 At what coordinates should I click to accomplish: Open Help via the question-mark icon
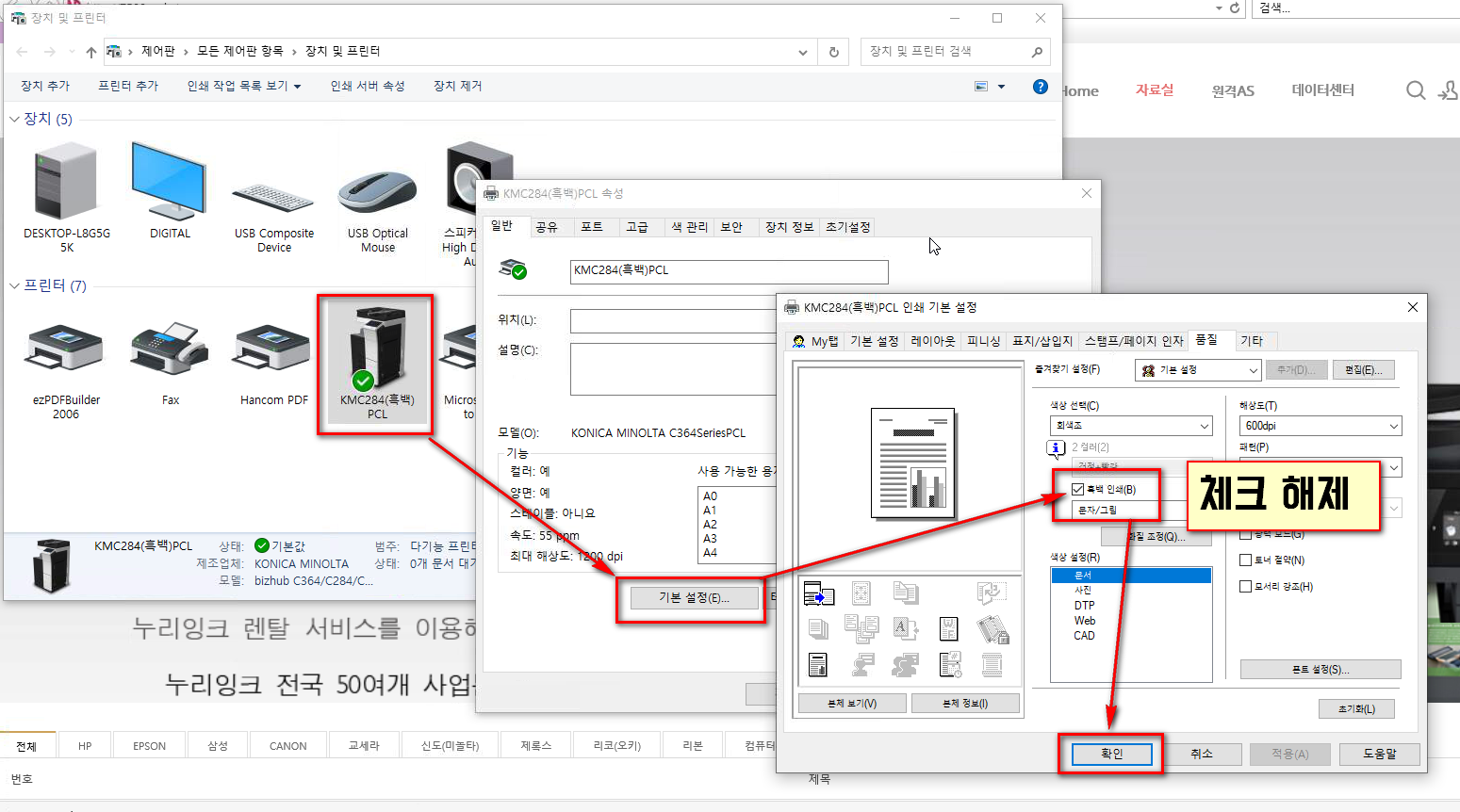tap(1040, 86)
